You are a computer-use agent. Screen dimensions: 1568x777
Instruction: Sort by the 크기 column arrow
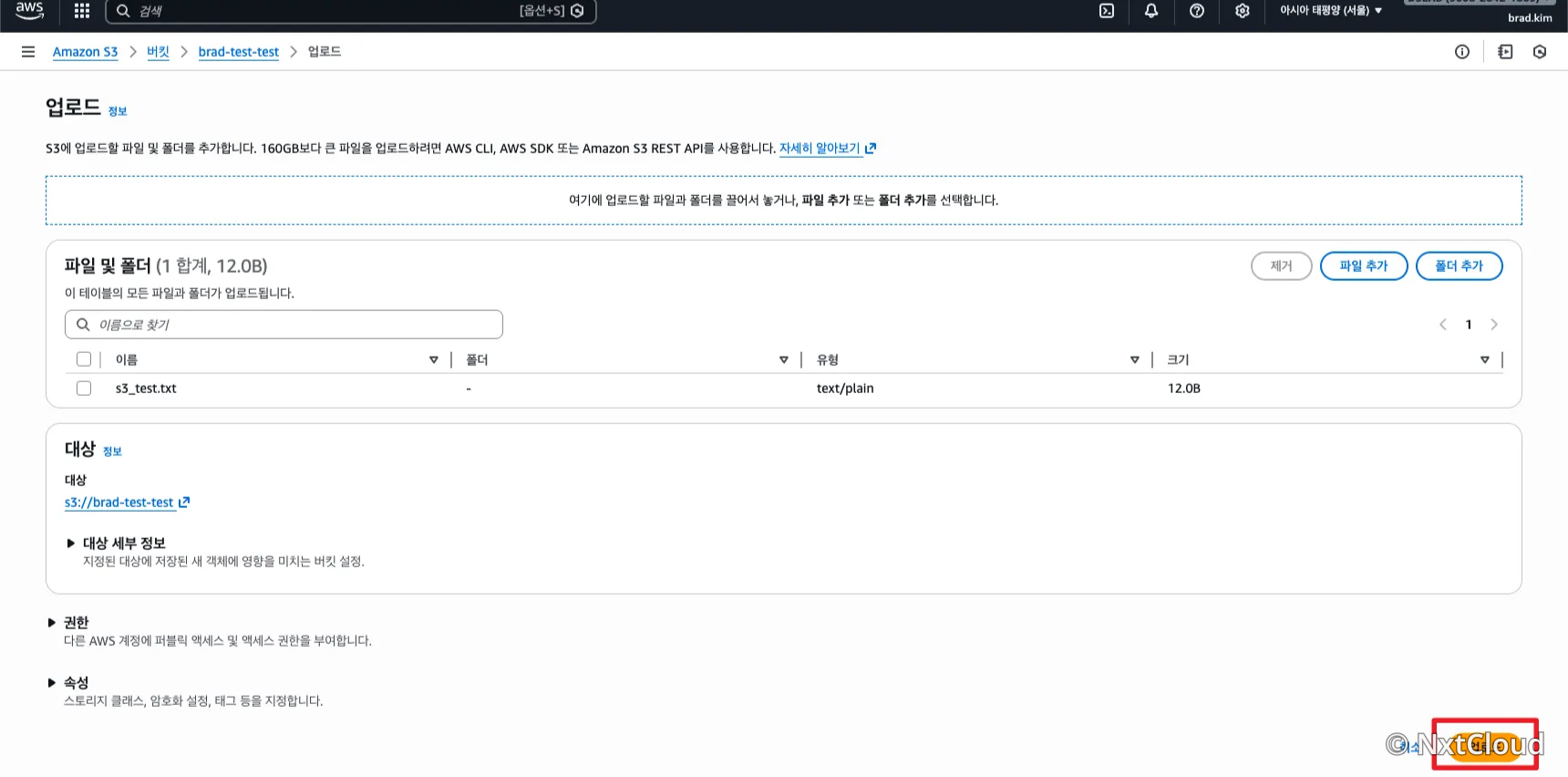click(x=1484, y=360)
